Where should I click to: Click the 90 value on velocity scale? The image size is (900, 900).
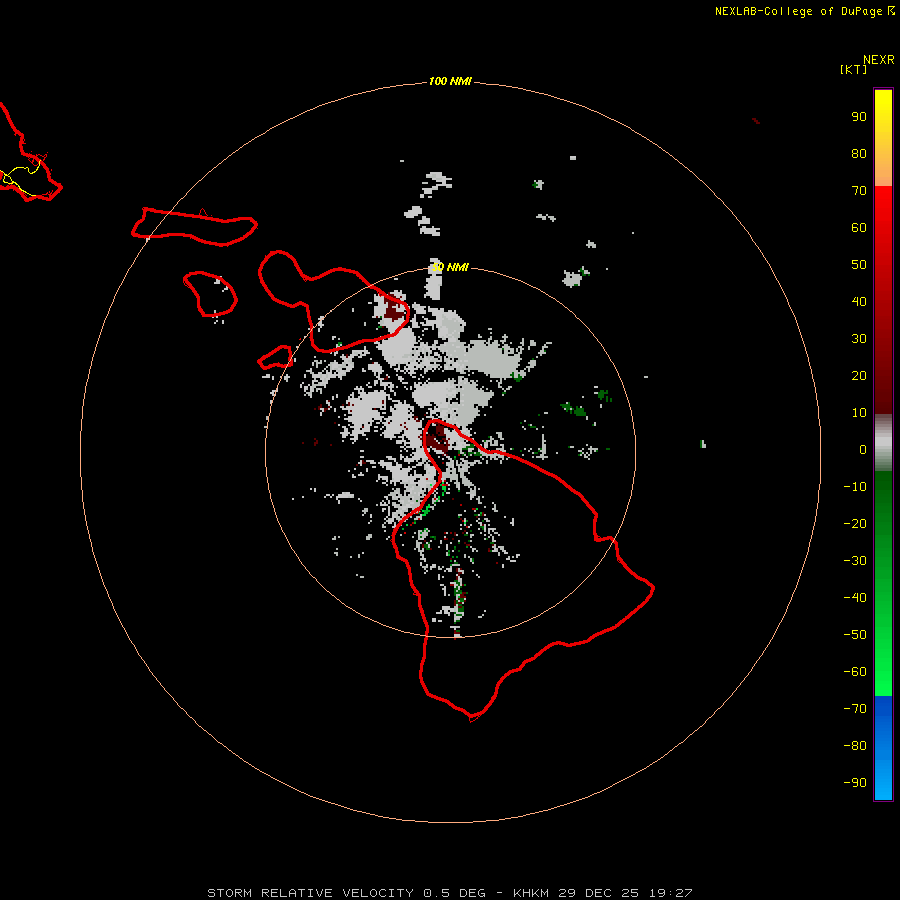click(859, 117)
